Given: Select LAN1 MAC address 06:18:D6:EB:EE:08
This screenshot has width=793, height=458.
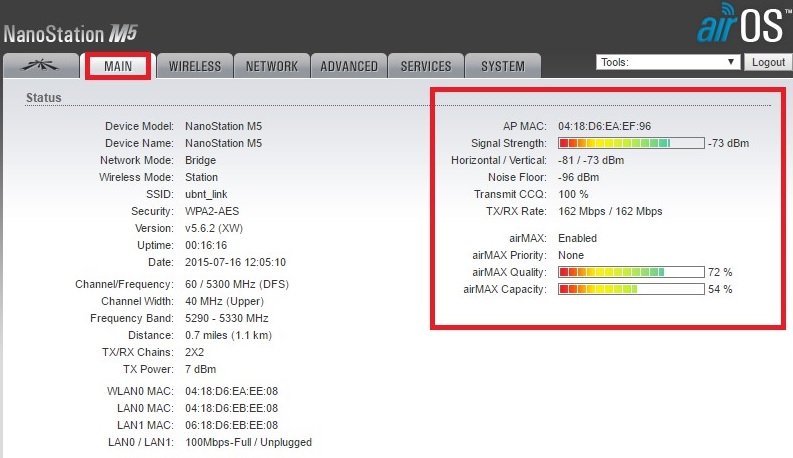Looking at the screenshot, I should 231,425.
